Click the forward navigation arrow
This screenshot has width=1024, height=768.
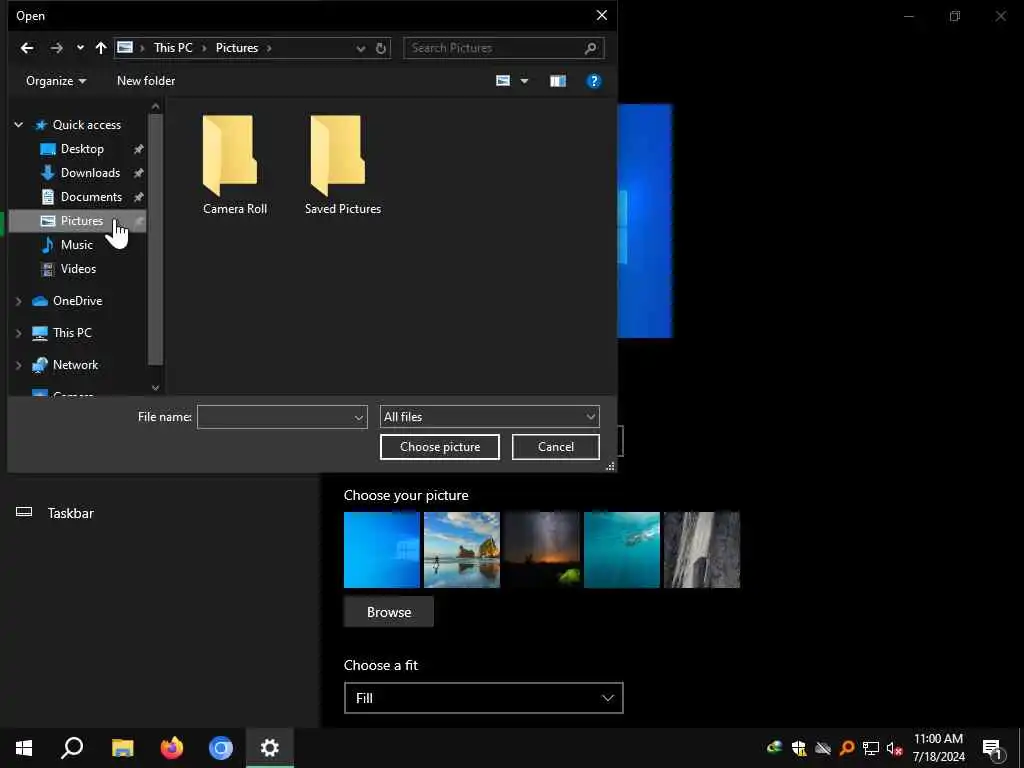click(x=57, y=48)
